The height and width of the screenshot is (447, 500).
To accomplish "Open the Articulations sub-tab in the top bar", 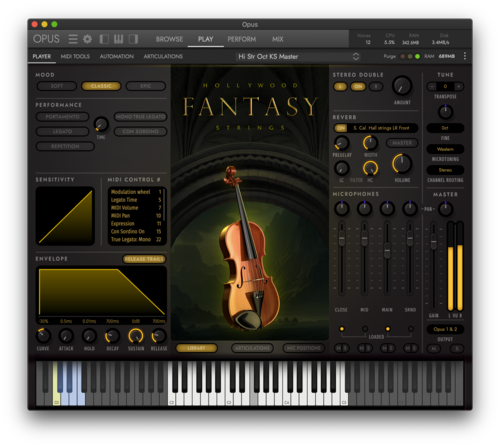I will pyautogui.click(x=163, y=56).
